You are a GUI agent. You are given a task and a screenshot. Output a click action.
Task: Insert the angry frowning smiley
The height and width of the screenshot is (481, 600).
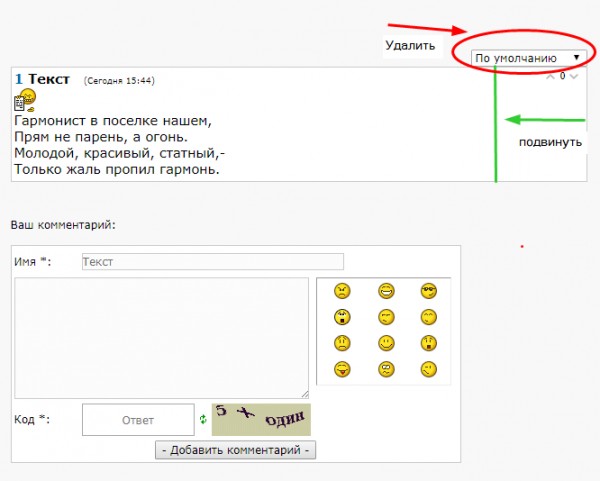tap(342, 291)
